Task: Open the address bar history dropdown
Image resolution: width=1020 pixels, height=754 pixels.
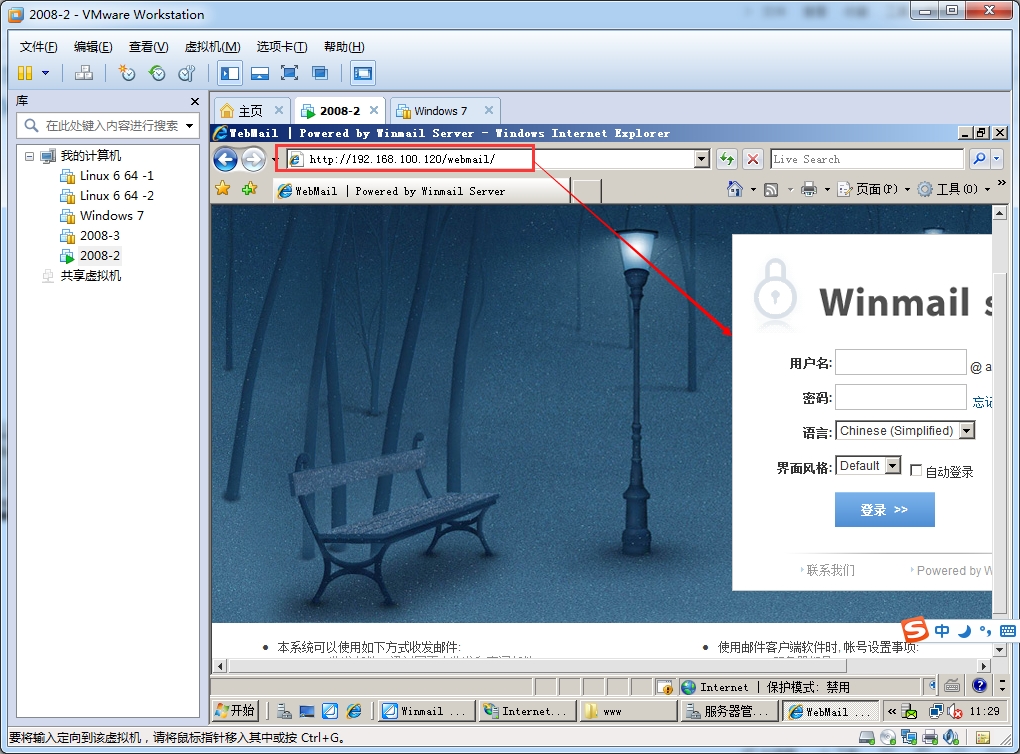Action: tap(701, 159)
